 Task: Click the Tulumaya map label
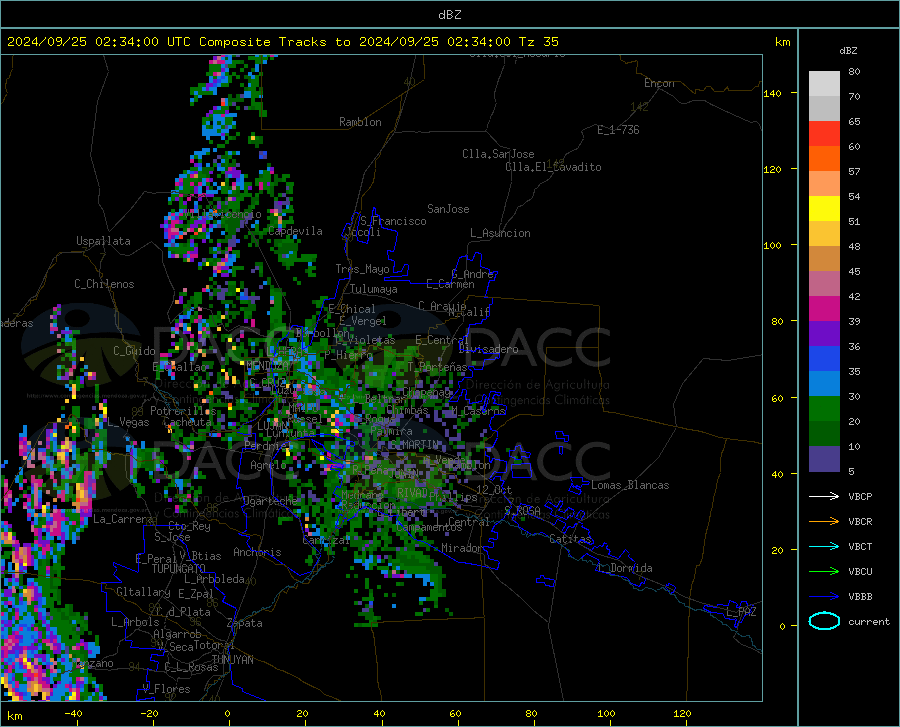(x=373, y=289)
